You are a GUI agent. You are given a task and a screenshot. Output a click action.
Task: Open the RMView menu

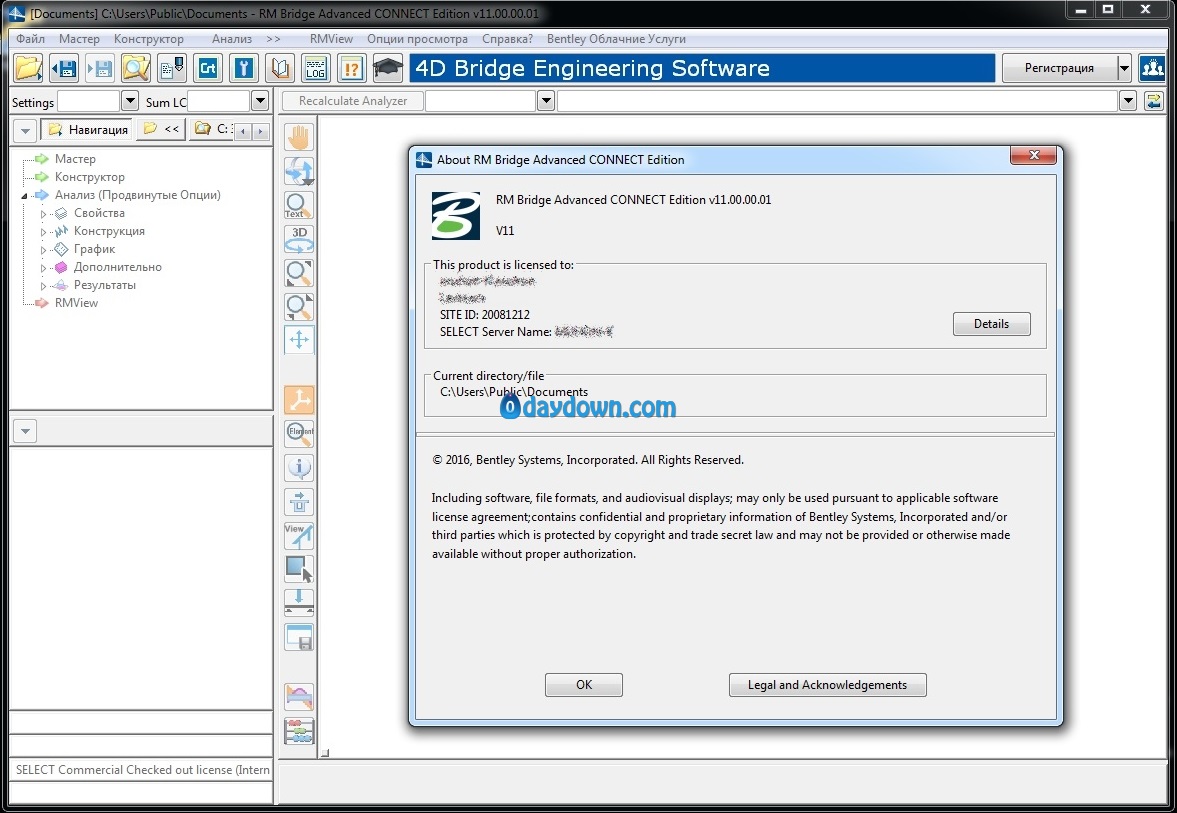point(331,38)
